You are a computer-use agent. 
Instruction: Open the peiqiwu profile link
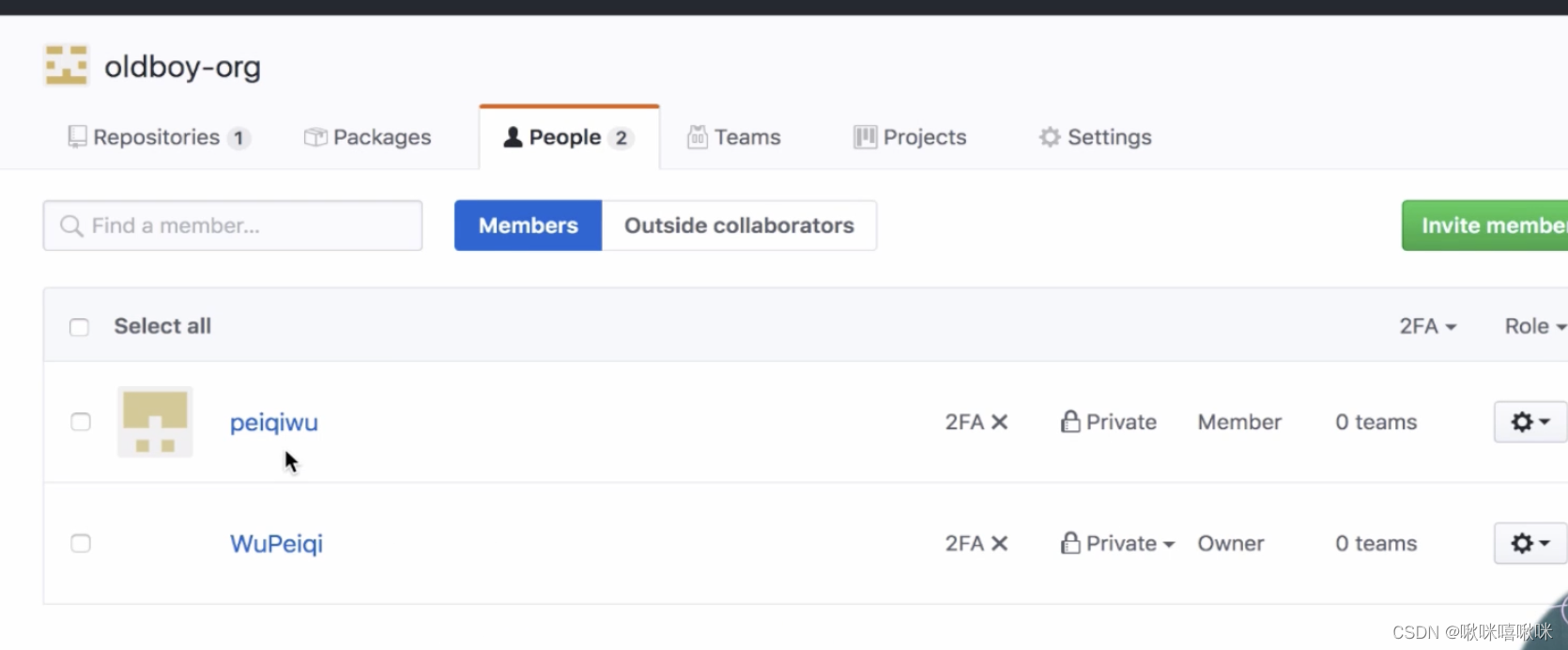(274, 423)
